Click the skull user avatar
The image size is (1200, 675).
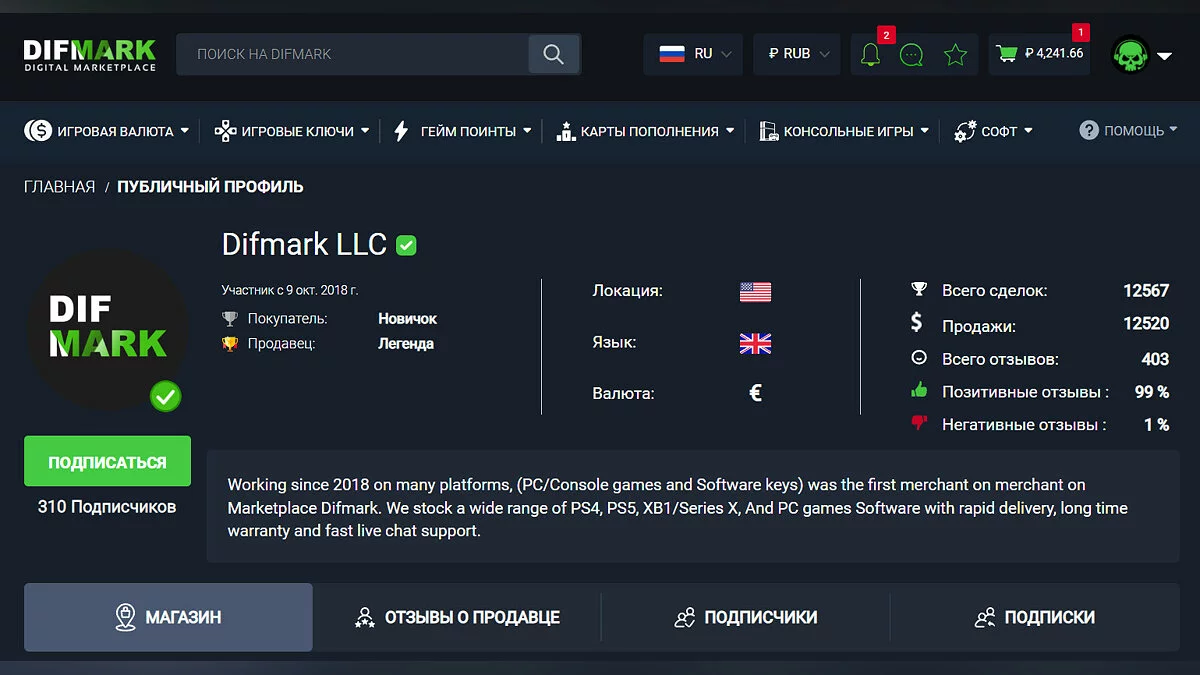[x=1131, y=55]
